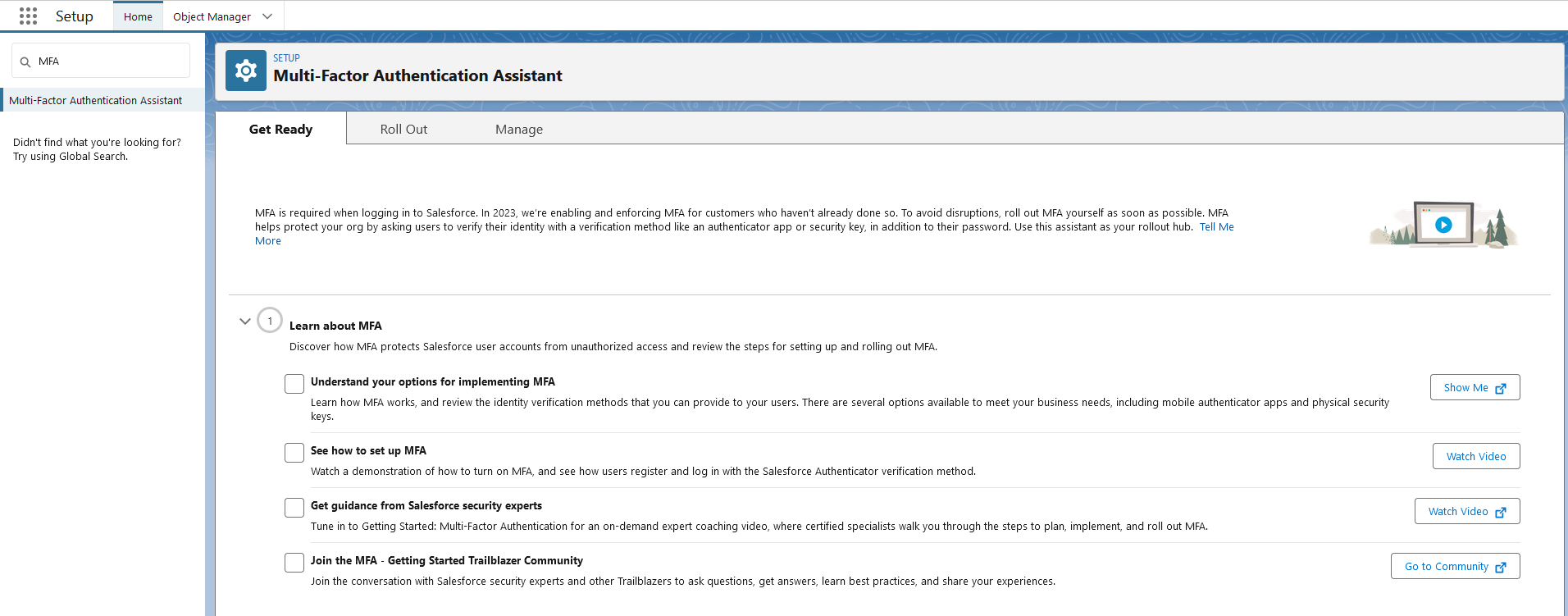Select Multi-Factor Authentication Assistant in sidebar
This screenshot has height=616, width=1568.
point(103,100)
